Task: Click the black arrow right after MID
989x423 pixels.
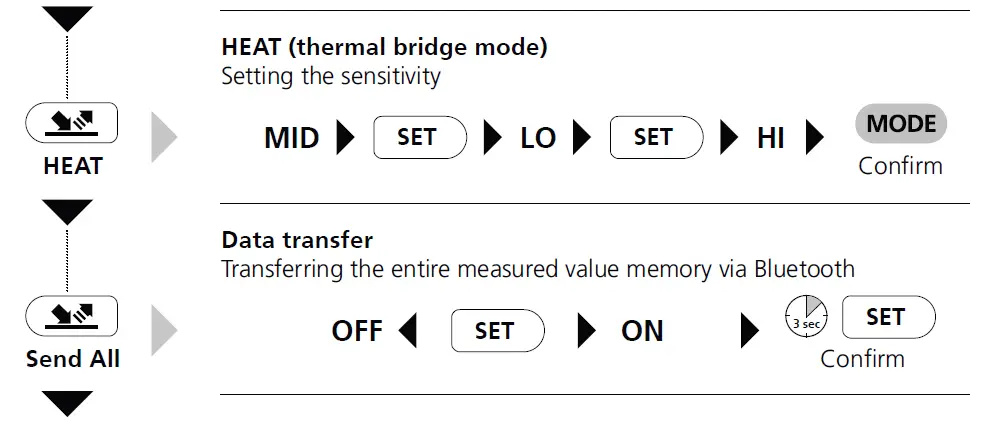Action: pyautogui.click(x=346, y=137)
